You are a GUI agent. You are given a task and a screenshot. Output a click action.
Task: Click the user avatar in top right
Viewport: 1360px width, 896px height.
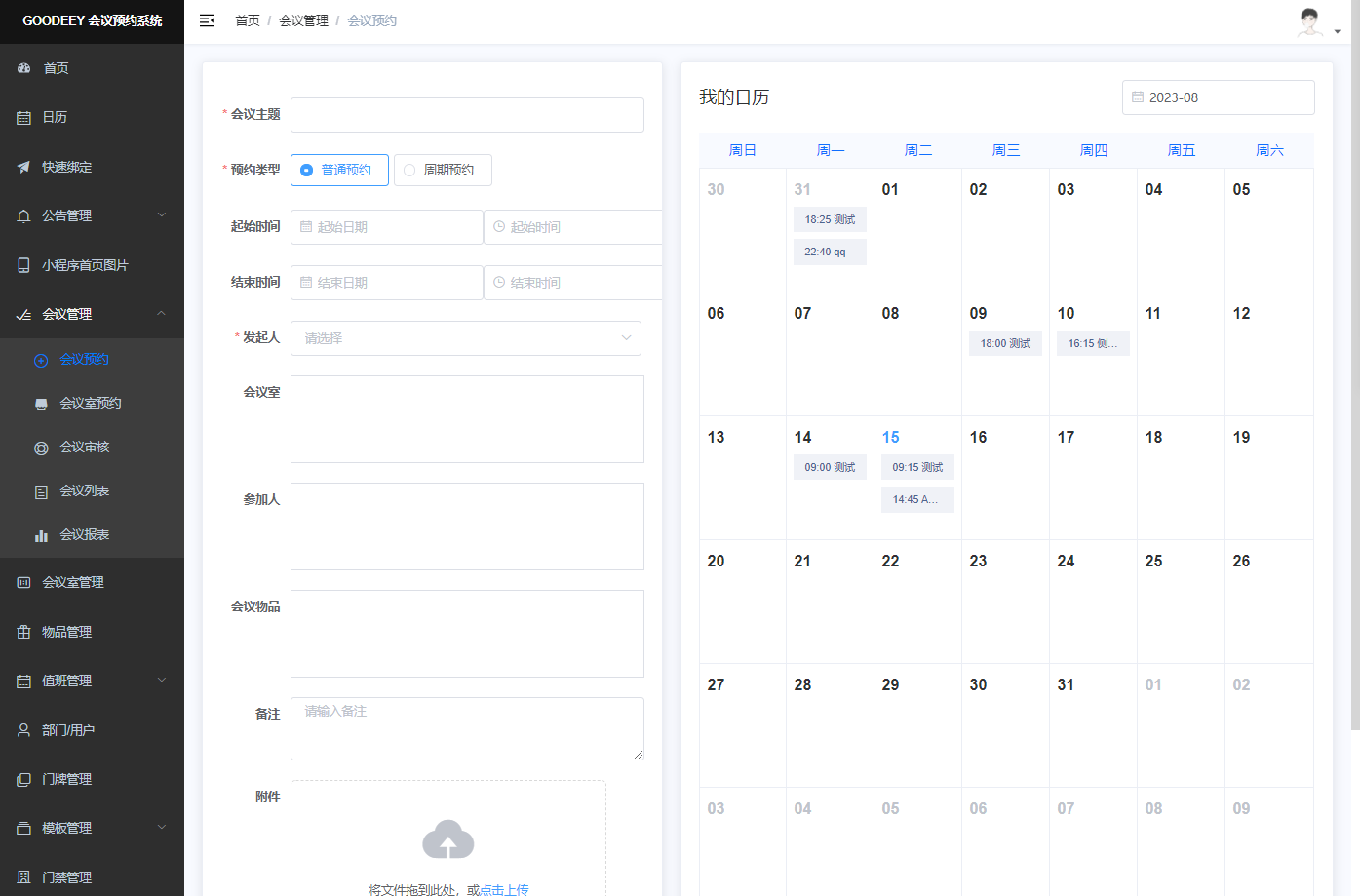(x=1310, y=21)
